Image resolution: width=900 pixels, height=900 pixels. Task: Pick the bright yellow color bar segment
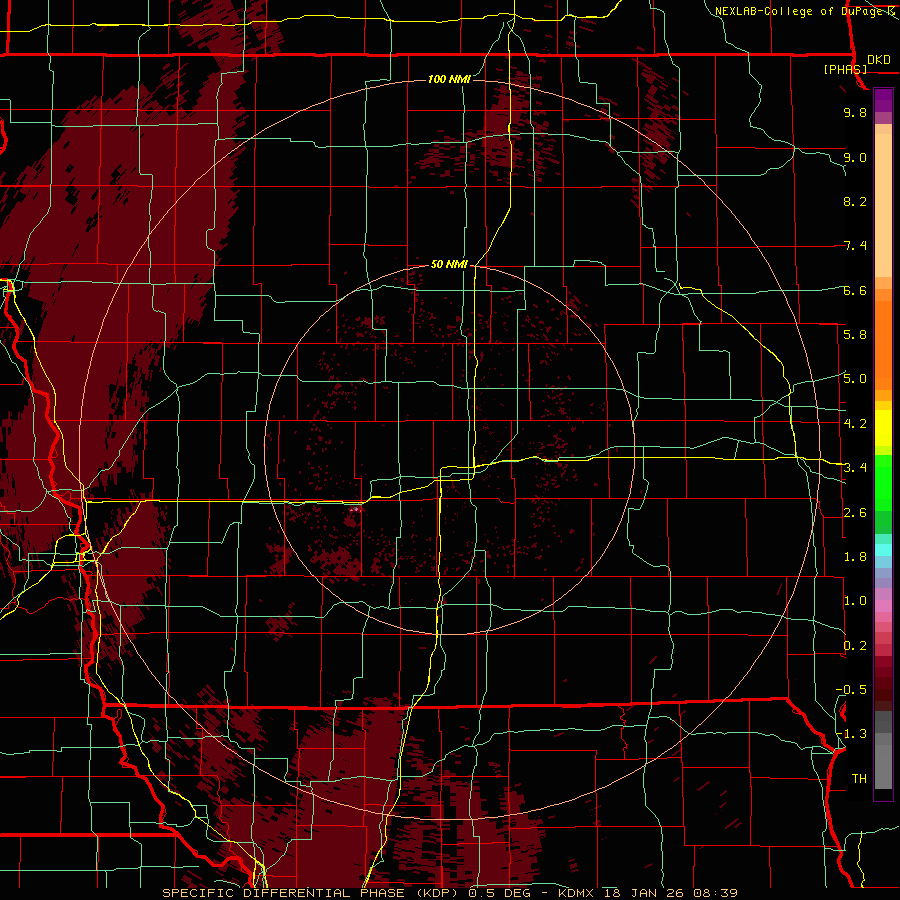[883, 428]
